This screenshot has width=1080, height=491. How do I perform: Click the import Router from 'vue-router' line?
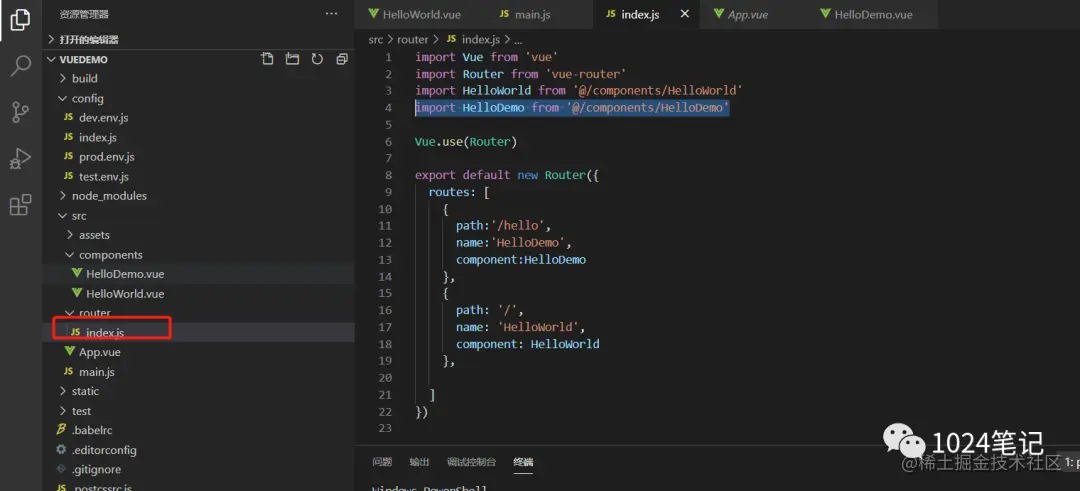tap(520, 74)
